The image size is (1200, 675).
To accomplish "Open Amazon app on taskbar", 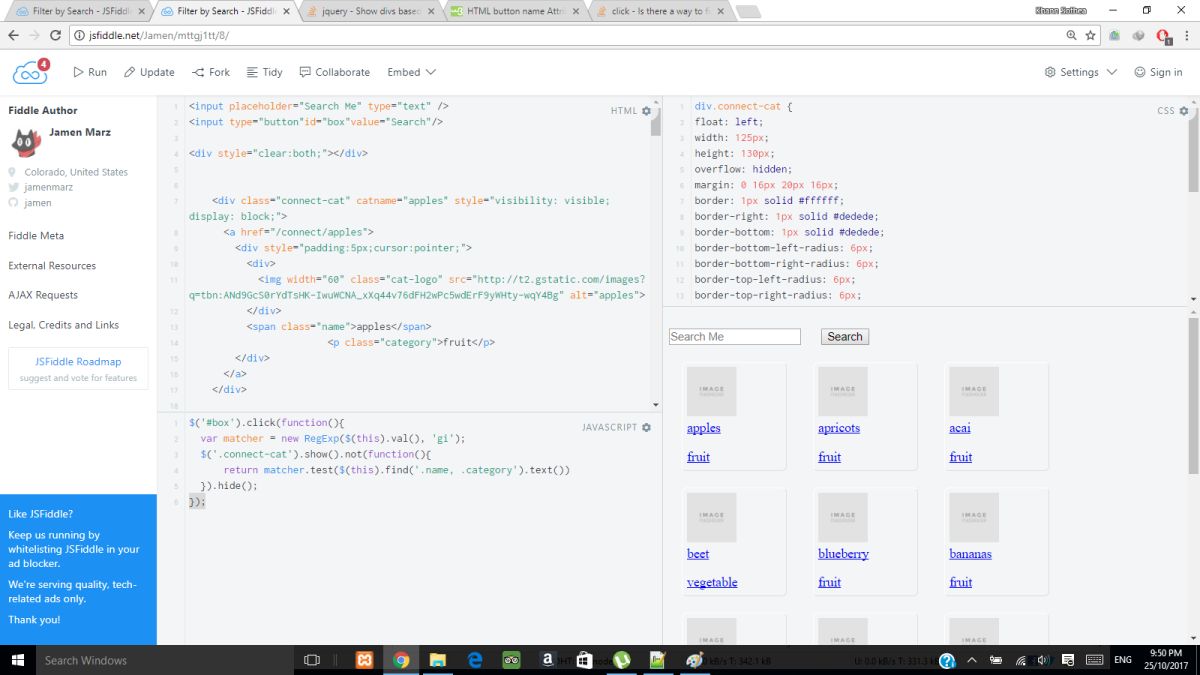I will pyautogui.click(x=547, y=660).
